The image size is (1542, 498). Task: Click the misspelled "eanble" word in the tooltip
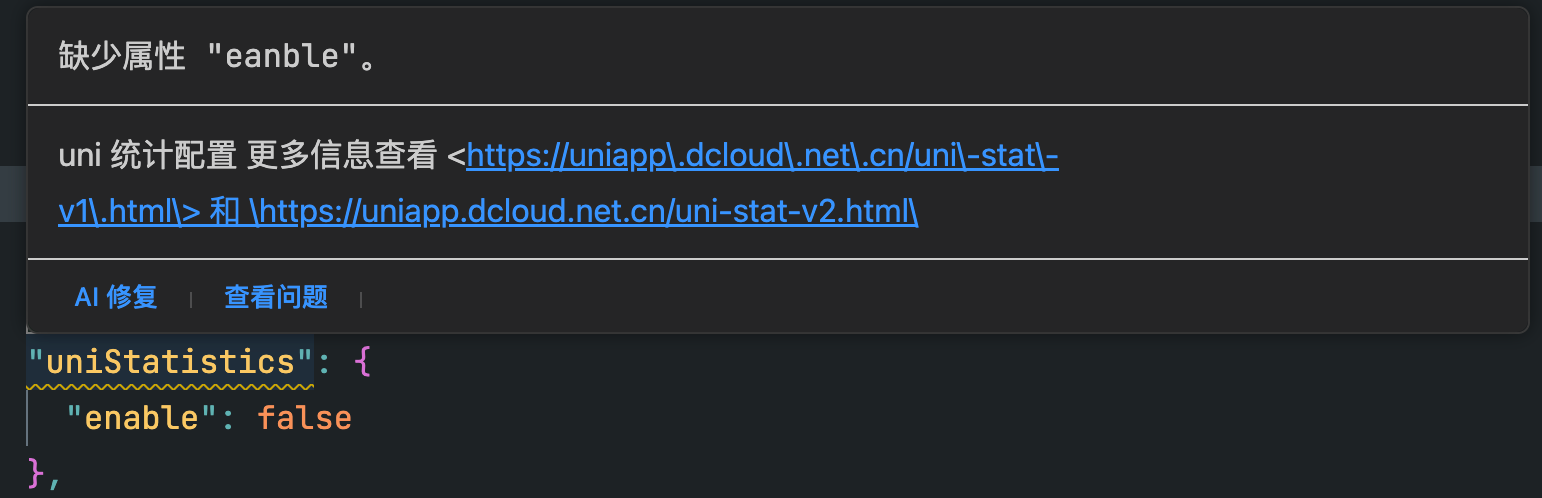tap(283, 57)
